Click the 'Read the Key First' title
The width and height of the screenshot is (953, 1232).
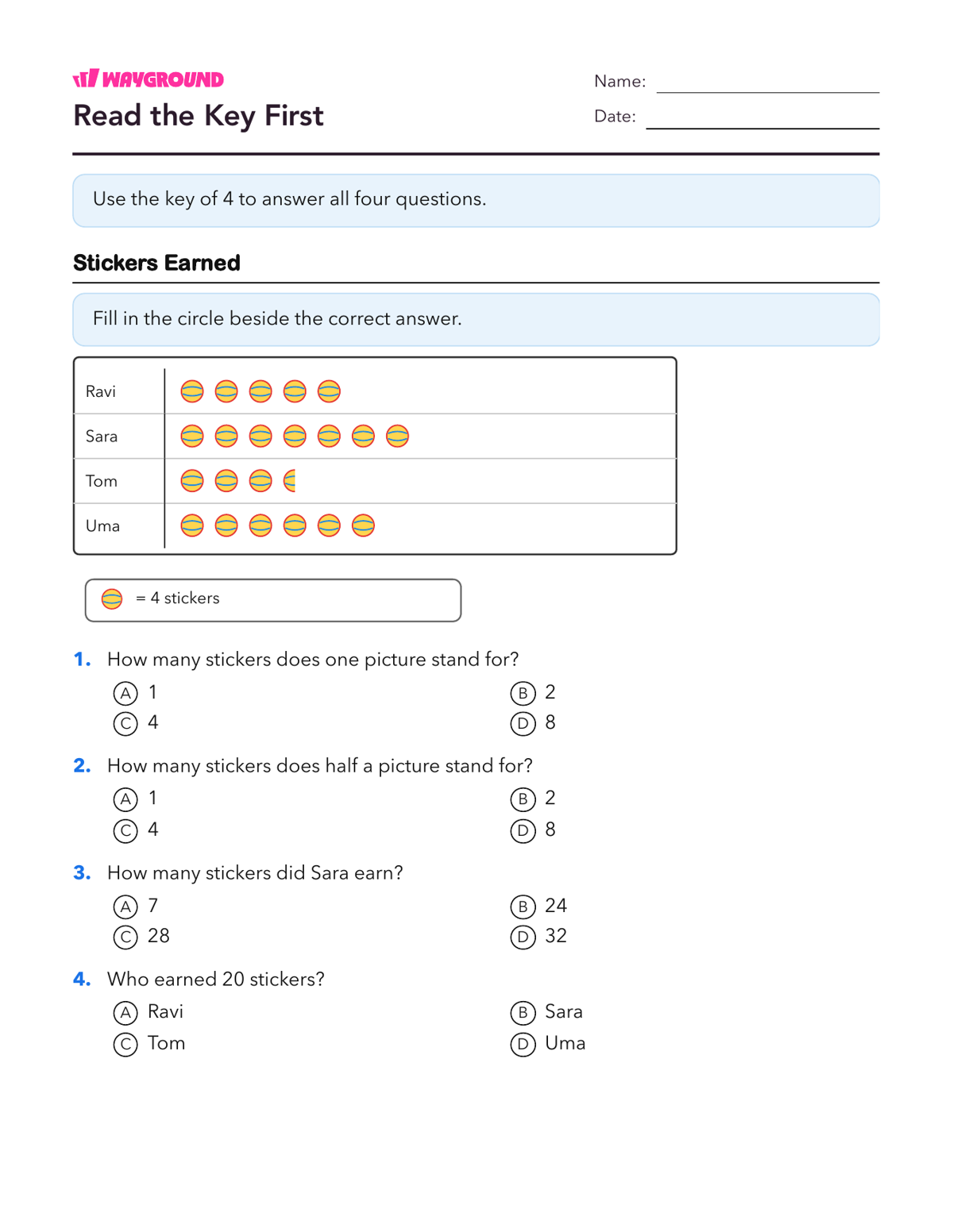point(199,117)
